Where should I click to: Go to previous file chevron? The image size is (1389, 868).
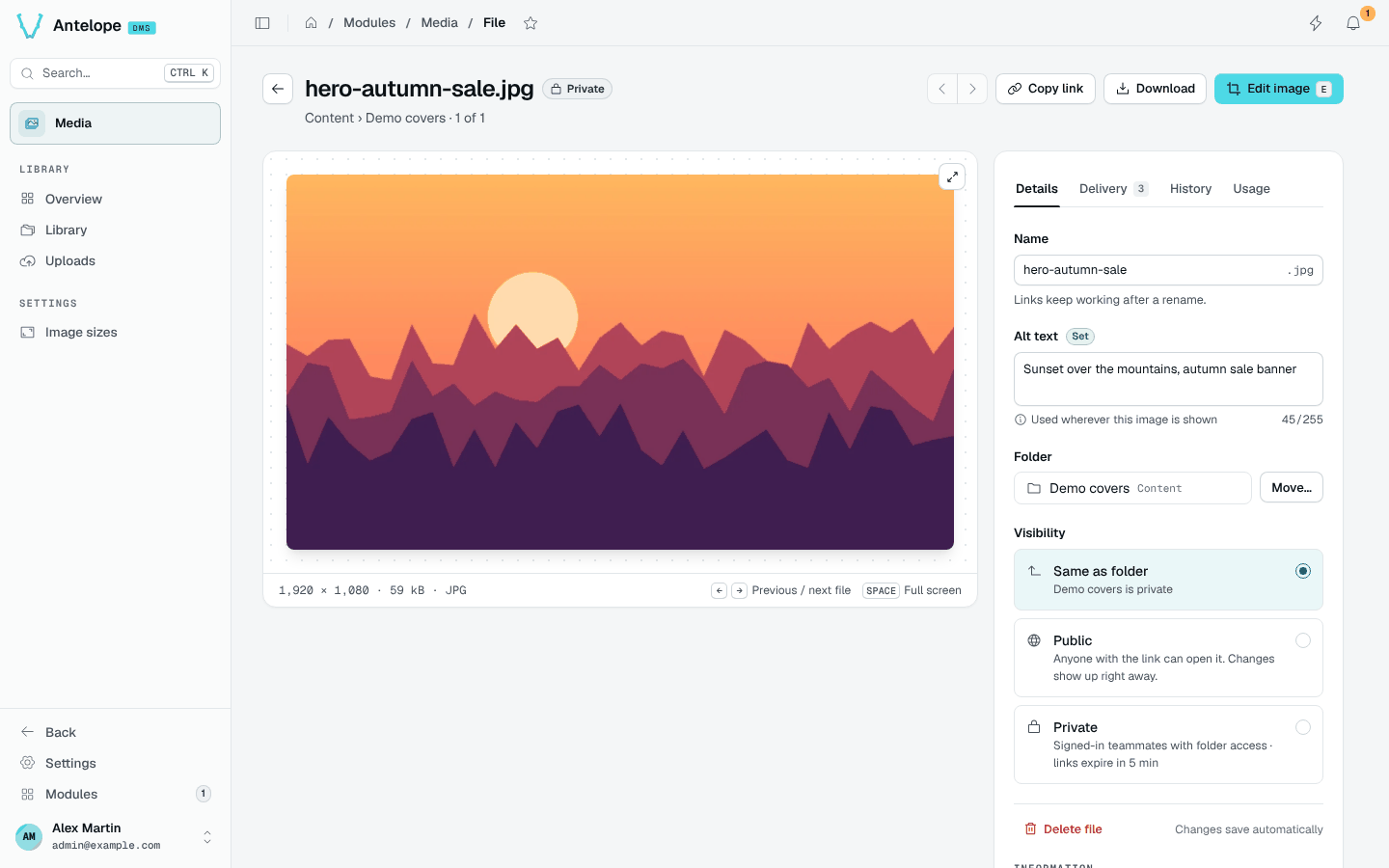(942, 89)
